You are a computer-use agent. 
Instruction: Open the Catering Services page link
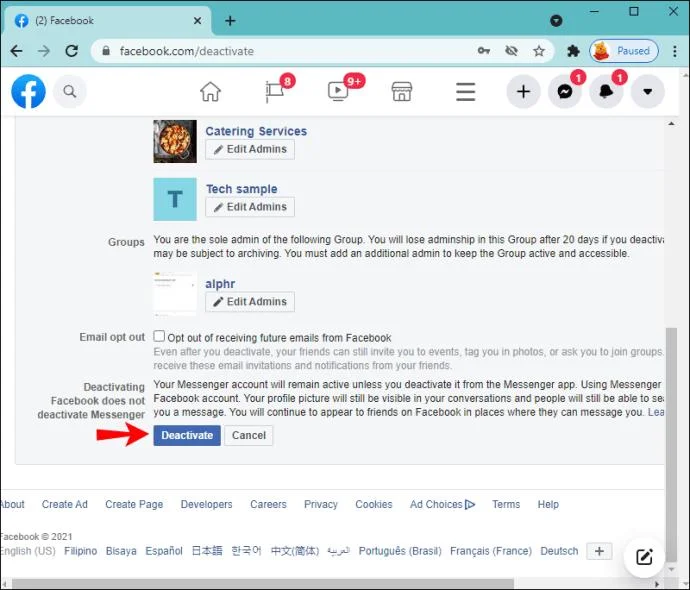click(256, 131)
